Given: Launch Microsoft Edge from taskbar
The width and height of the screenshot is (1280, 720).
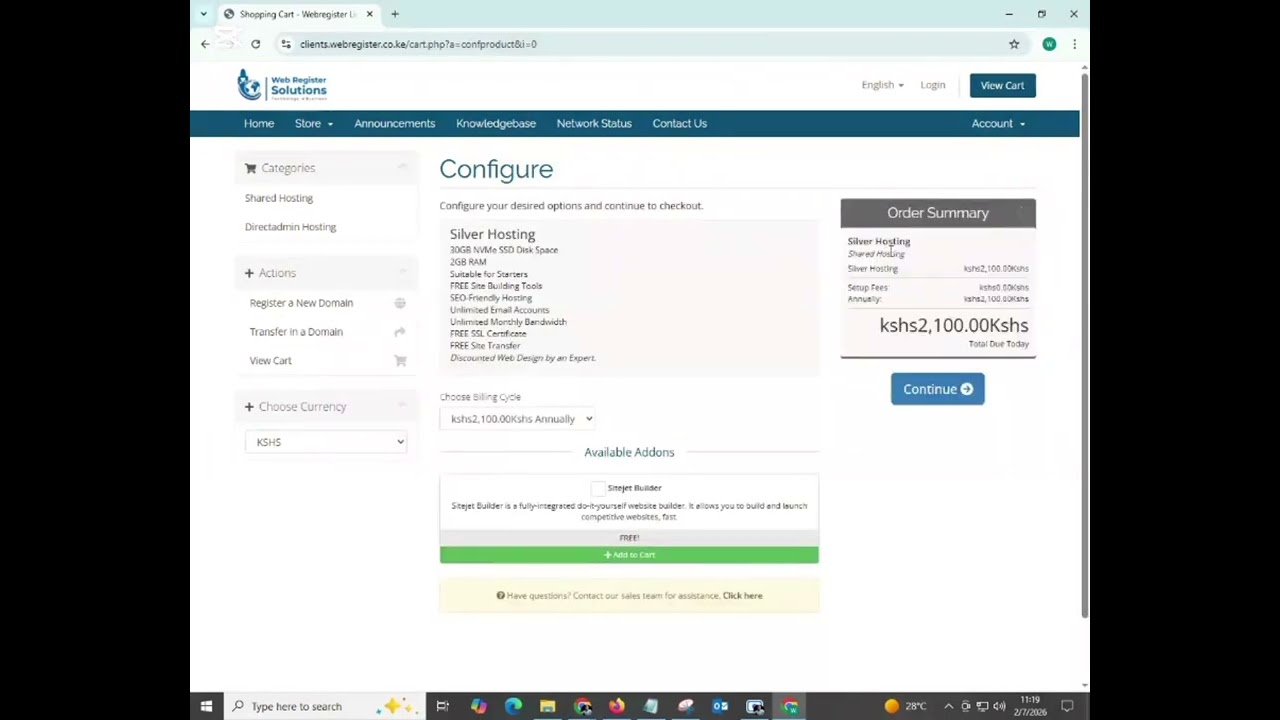Looking at the screenshot, I should 513,706.
